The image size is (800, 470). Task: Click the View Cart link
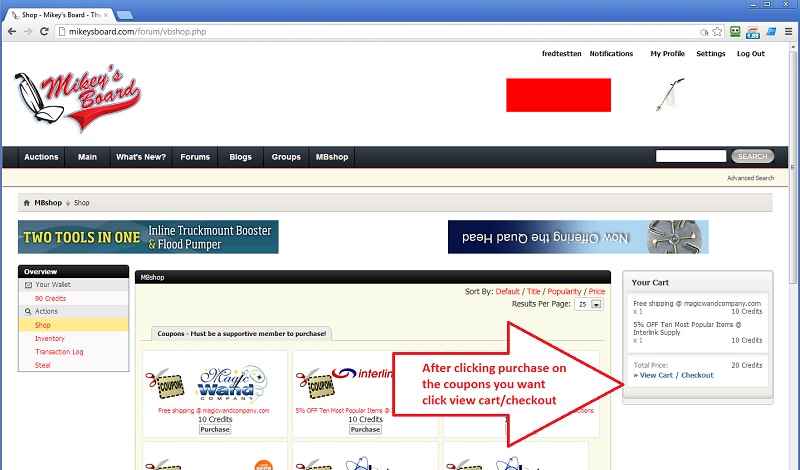656,375
